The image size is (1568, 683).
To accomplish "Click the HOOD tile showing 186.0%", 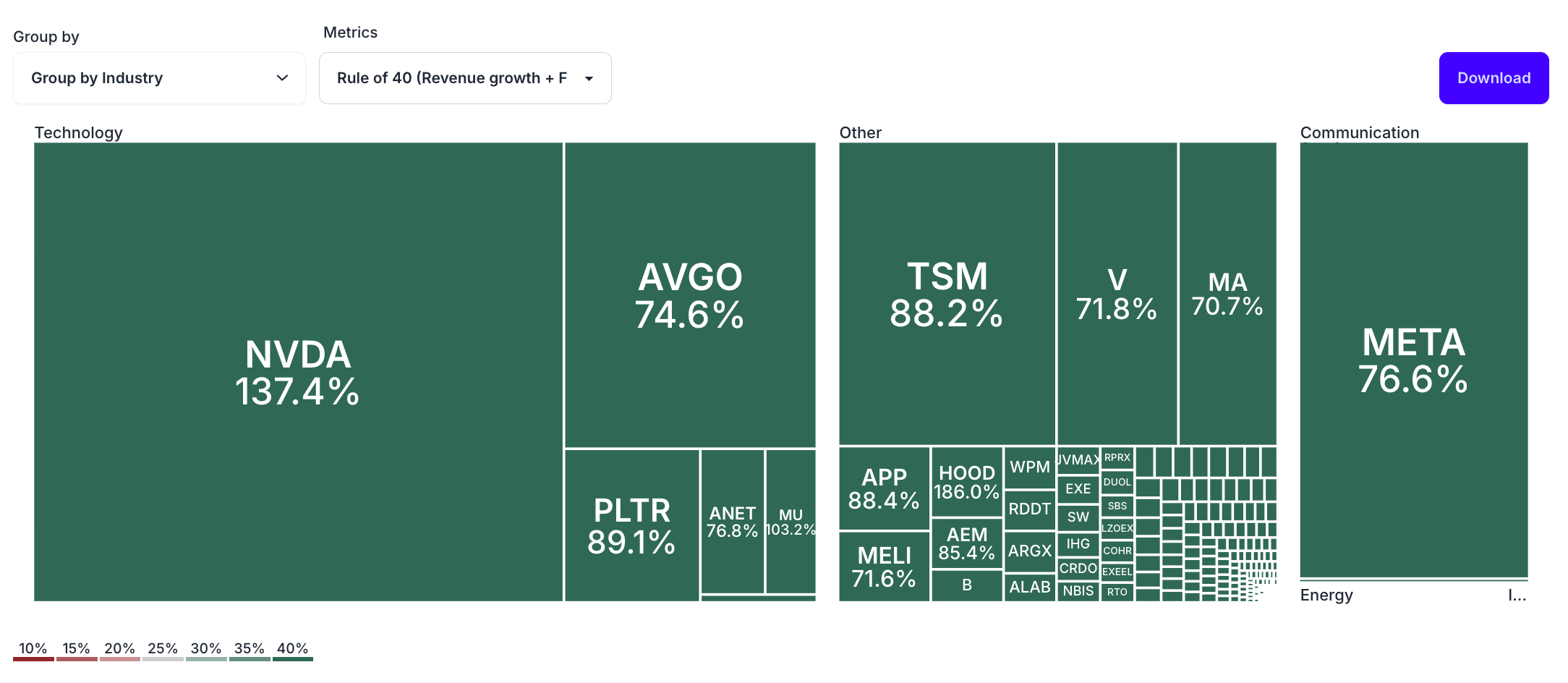I will (966, 483).
